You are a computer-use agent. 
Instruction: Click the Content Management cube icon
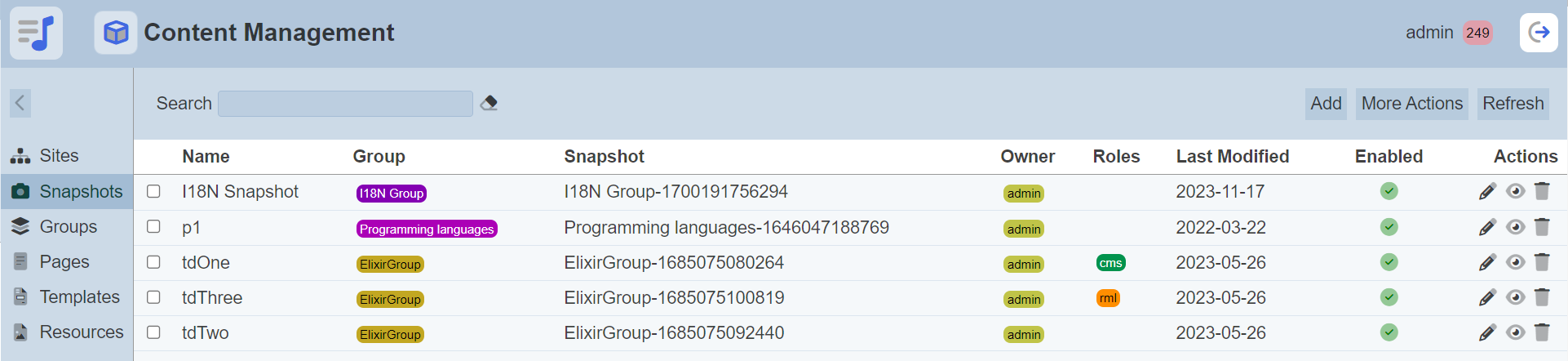coord(116,33)
